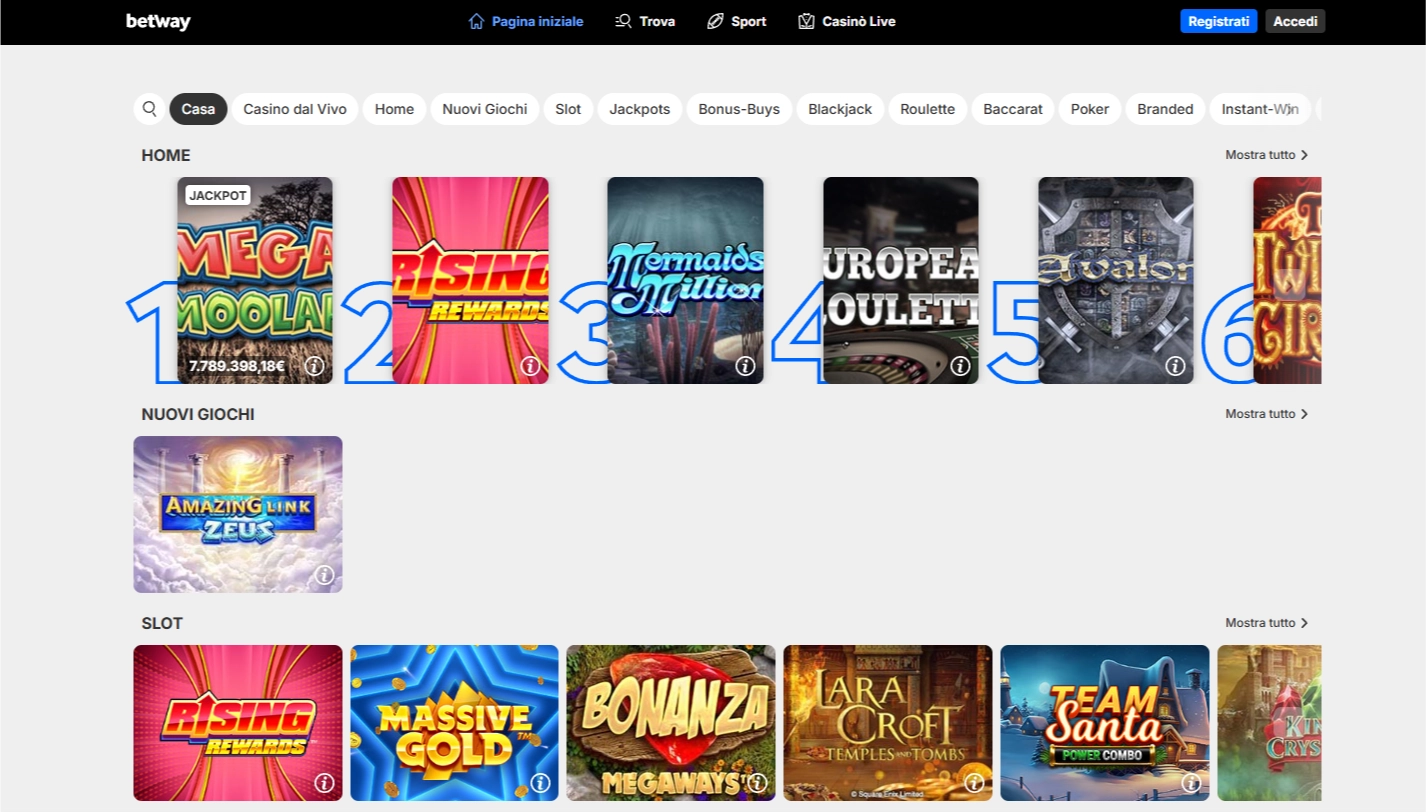Viewport: 1426px width, 812px height.
Task: Click the search magnifier icon
Action: [149, 109]
